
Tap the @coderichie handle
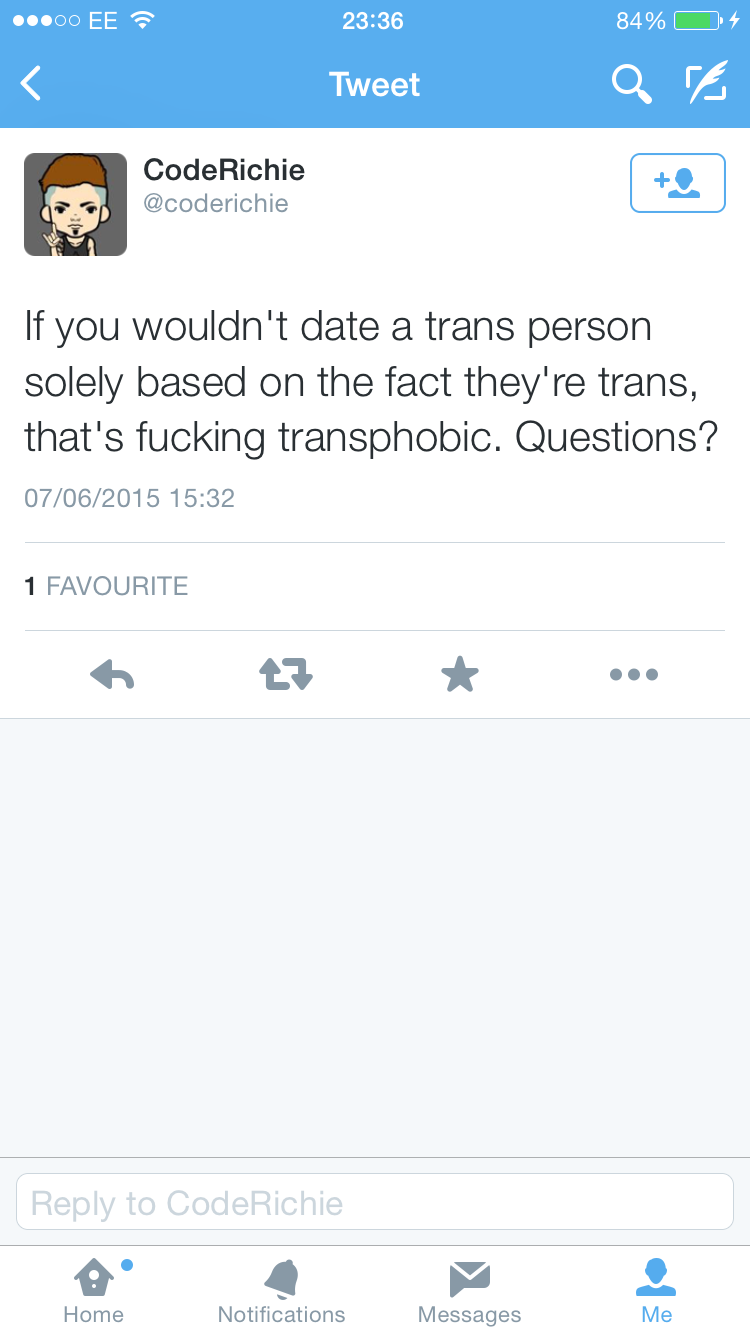pyautogui.click(x=216, y=204)
